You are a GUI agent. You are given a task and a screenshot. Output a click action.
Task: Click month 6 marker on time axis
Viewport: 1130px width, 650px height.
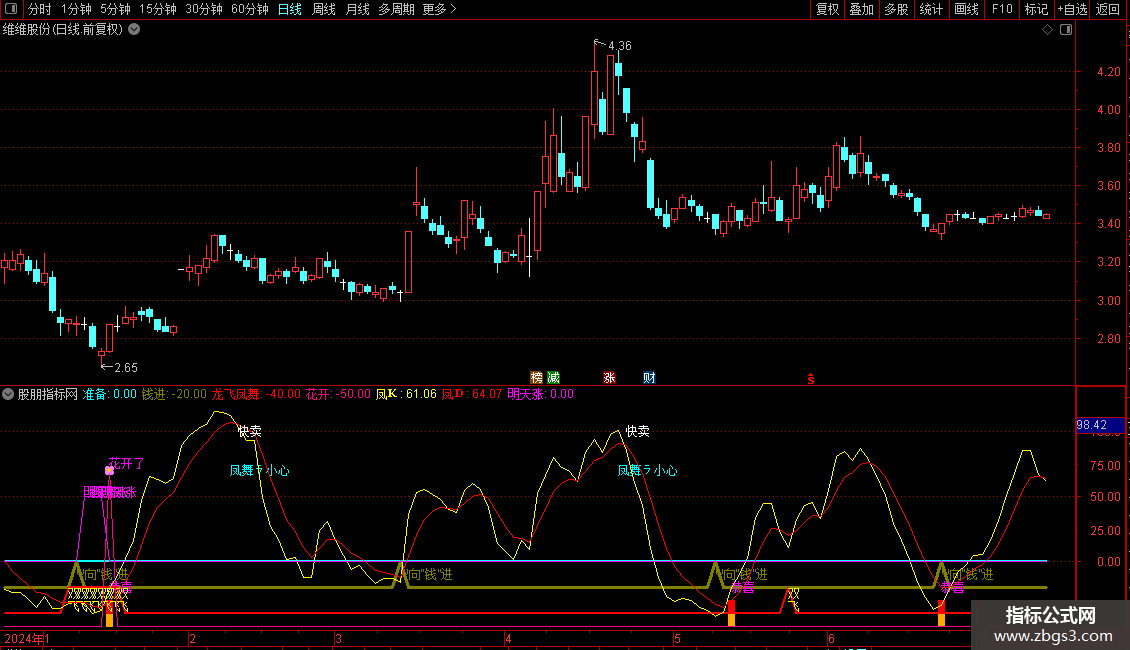point(831,638)
